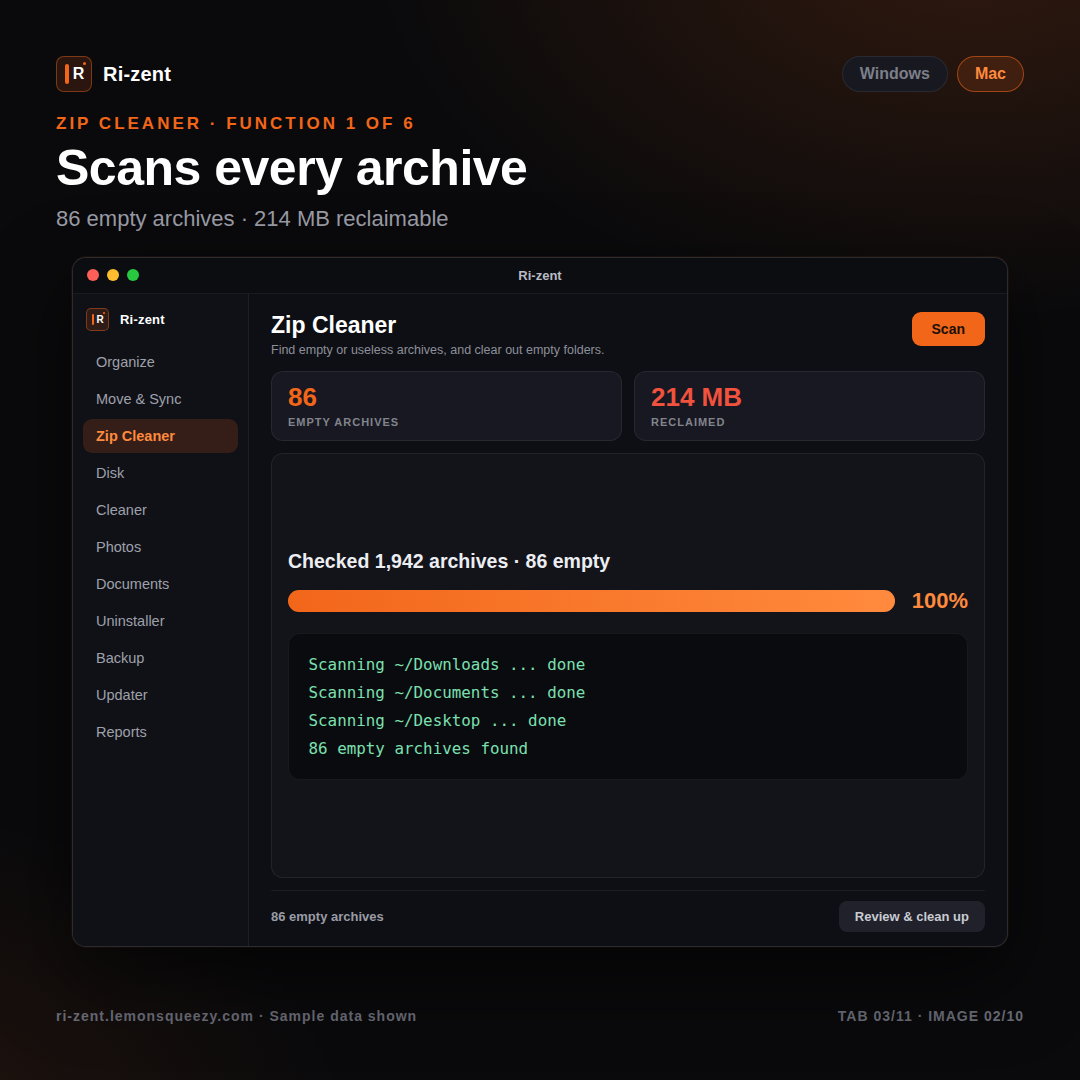The height and width of the screenshot is (1080, 1080).
Task: Click 'TAB 03/11 · IMAGE 02/10' footer label
Action: tap(930, 1016)
